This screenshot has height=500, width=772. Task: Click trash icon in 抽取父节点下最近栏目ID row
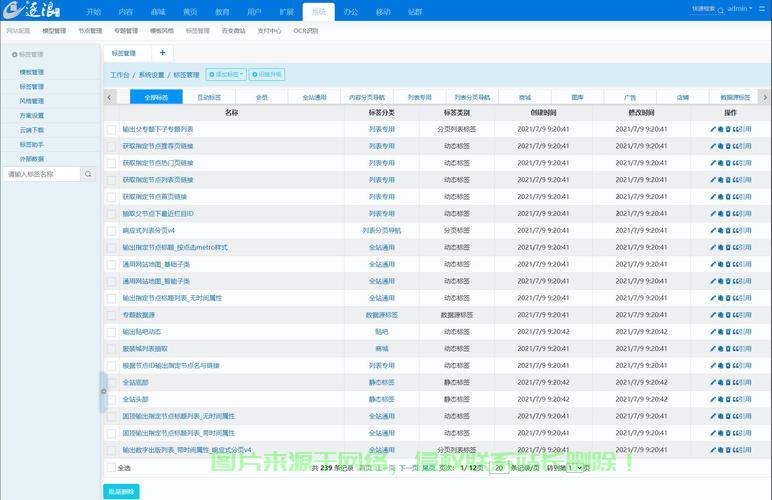[x=728, y=214]
